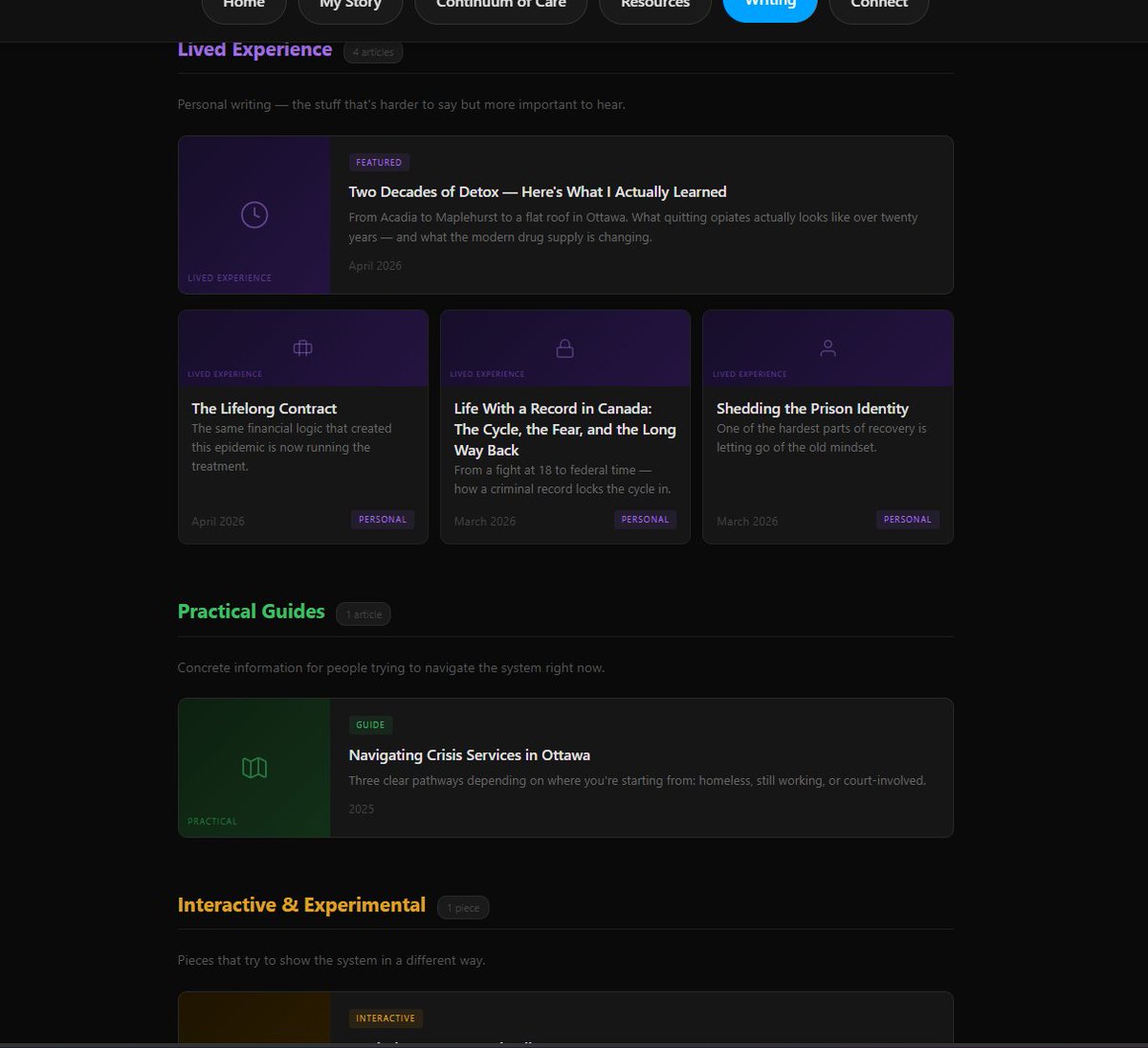Screen dimensions: 1148x1048
Task: Open 'Two Decades of Detox' article title
Action: click(x=538, y=191)
